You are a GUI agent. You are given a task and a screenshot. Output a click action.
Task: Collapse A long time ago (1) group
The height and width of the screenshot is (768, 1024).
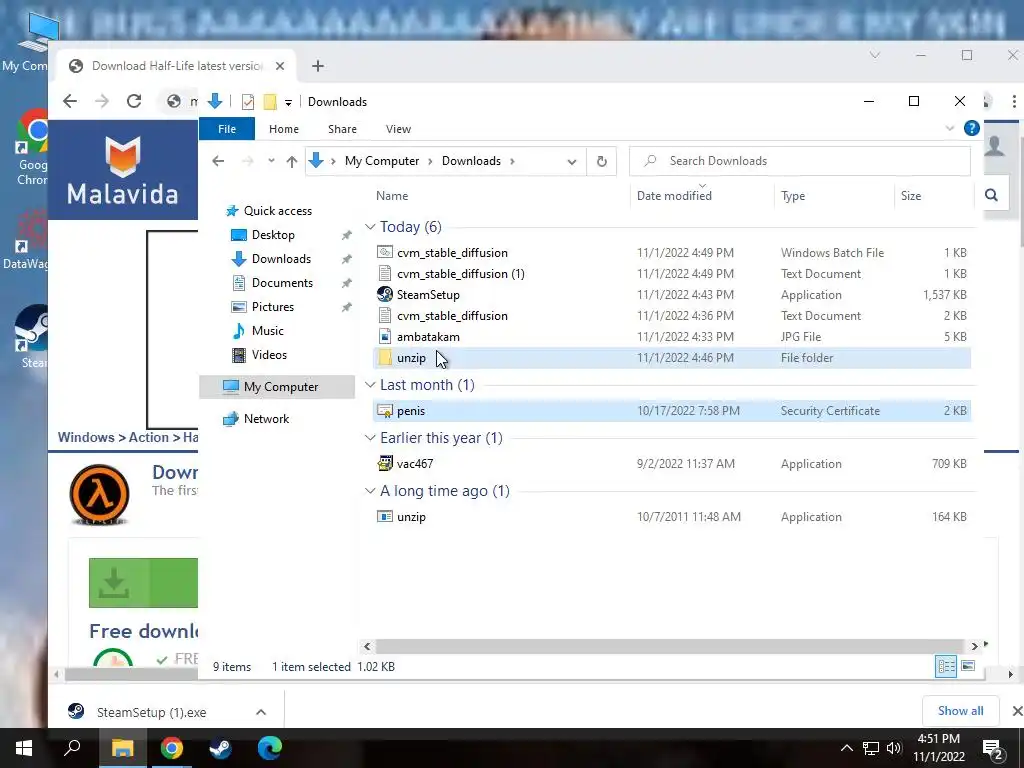pos(370,490)
